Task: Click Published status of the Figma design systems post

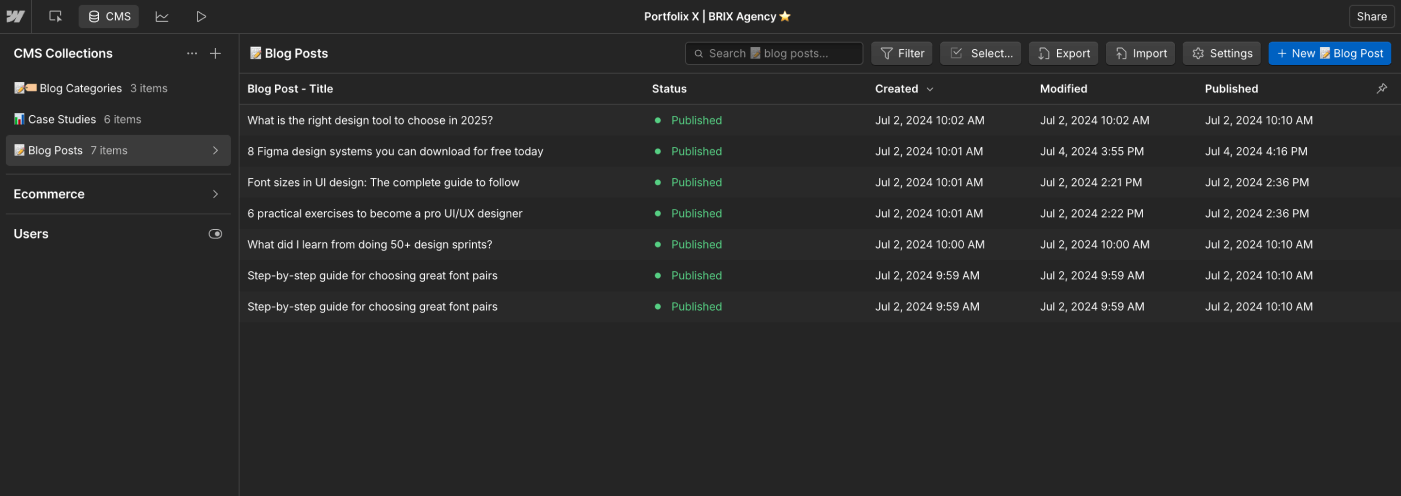Action: (688, 151)
